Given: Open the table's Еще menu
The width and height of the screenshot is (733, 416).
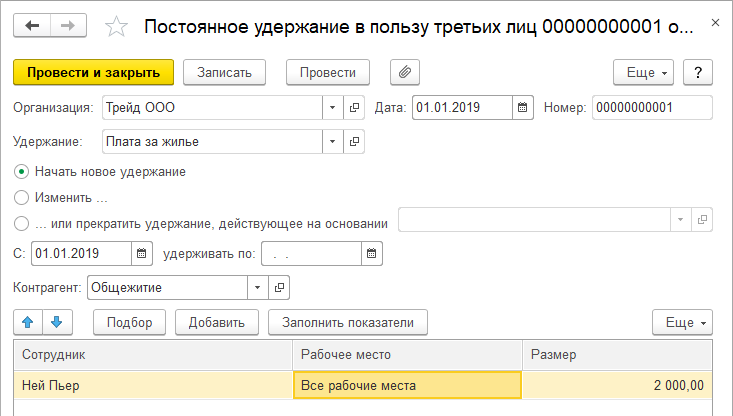Looking at the screenshot, I should [682, 322].
